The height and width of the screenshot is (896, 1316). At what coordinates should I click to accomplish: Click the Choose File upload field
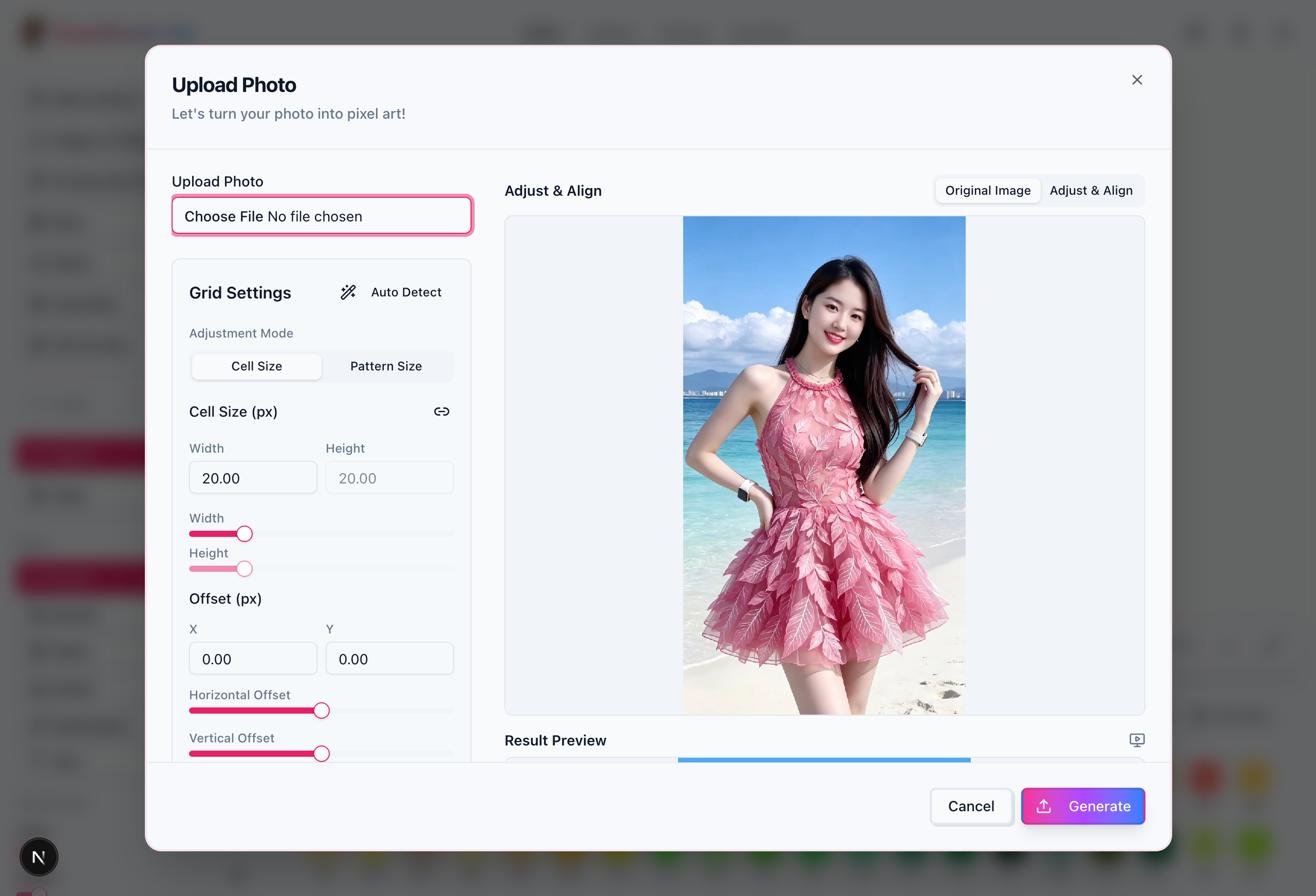[322, 216]
